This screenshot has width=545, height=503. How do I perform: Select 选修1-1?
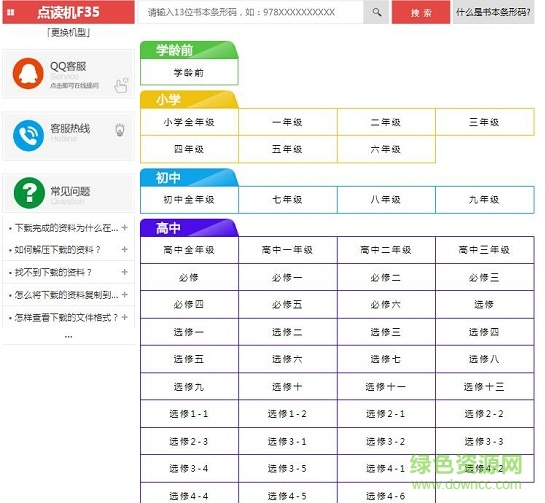[x=189, y=414]
